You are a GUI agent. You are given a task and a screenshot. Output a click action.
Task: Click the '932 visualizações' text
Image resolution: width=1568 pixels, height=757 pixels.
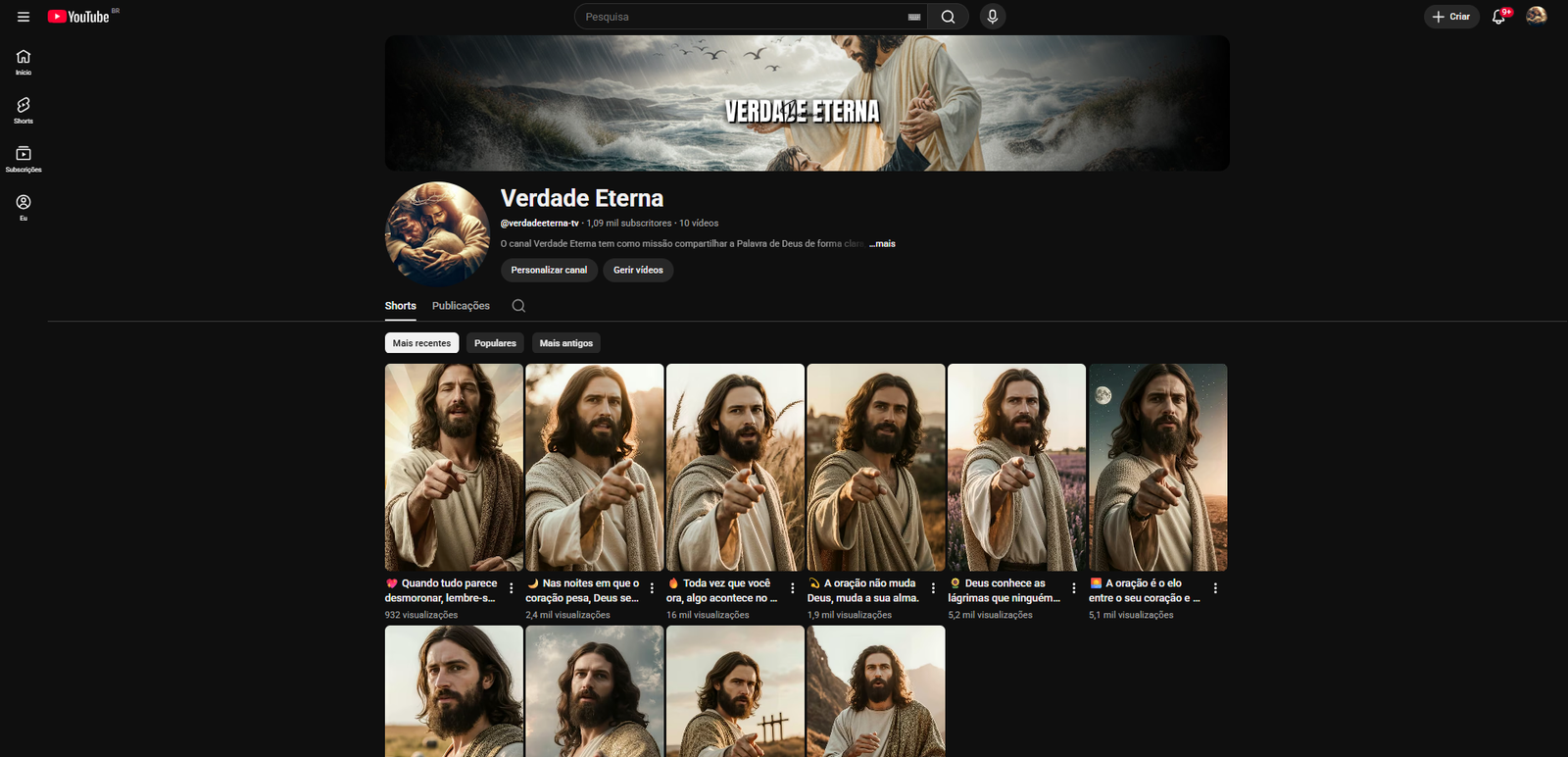point(421,615)
